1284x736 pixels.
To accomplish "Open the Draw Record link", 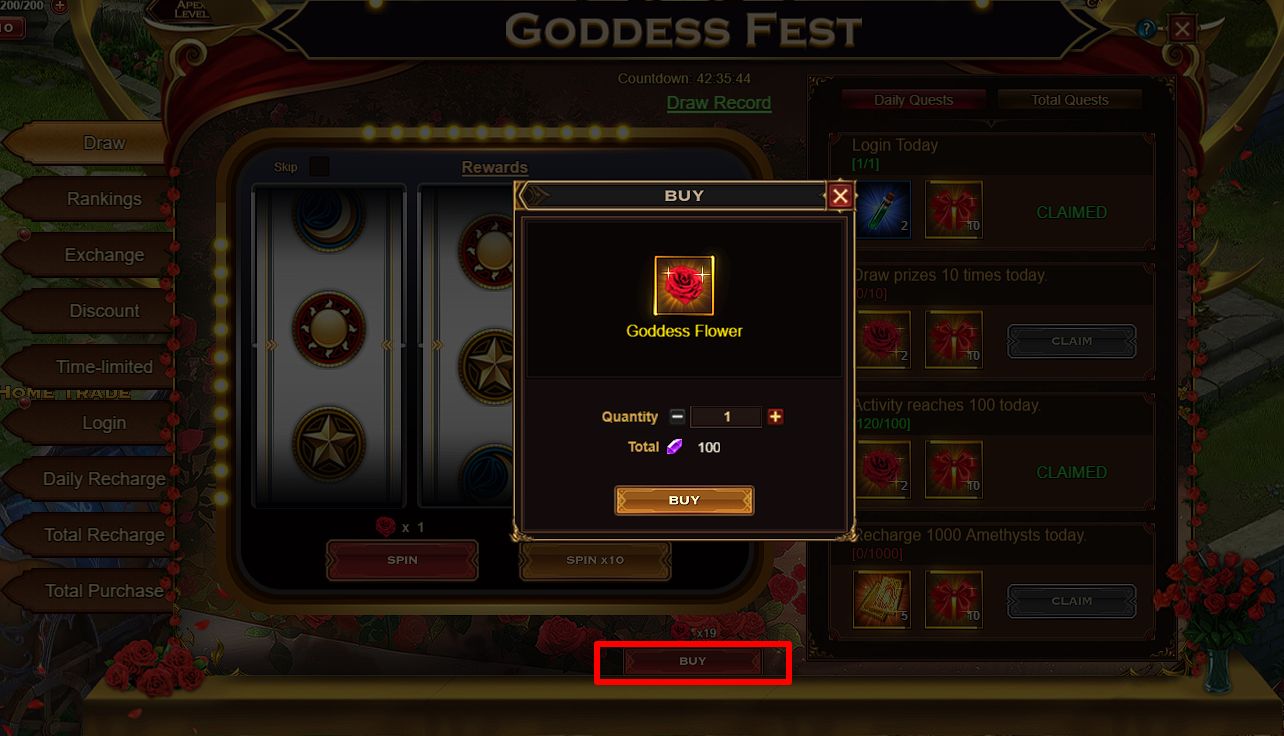I will pyautogui.click(x=719, y=103).
